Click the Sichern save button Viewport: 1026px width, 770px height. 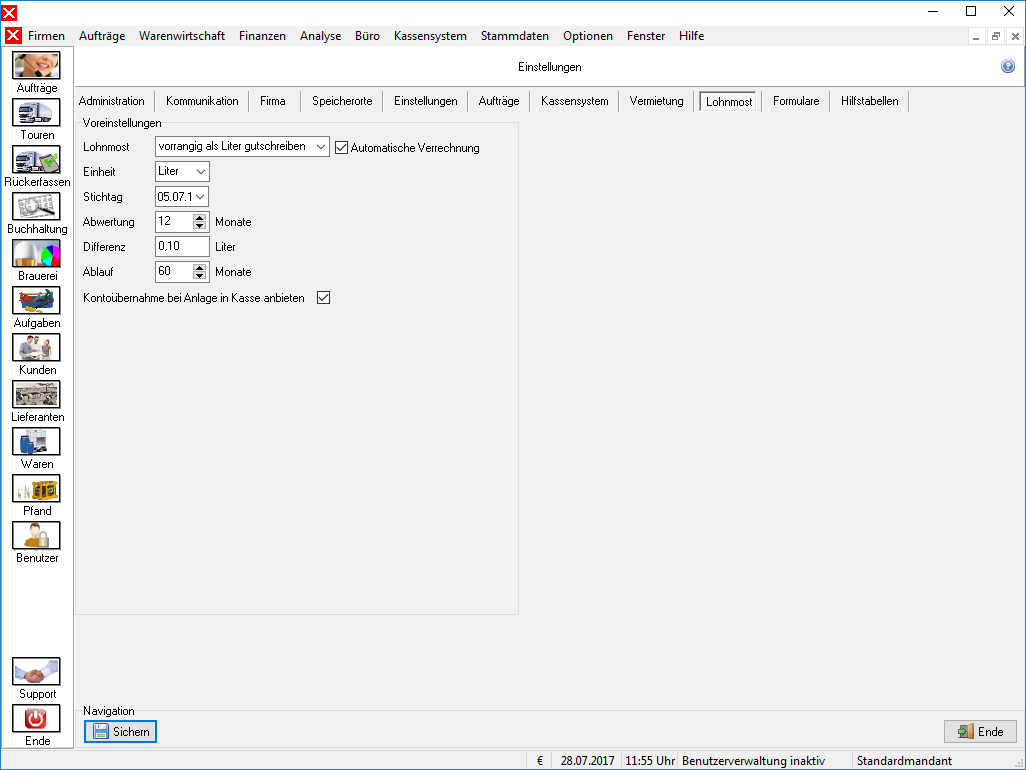[120, 731]
